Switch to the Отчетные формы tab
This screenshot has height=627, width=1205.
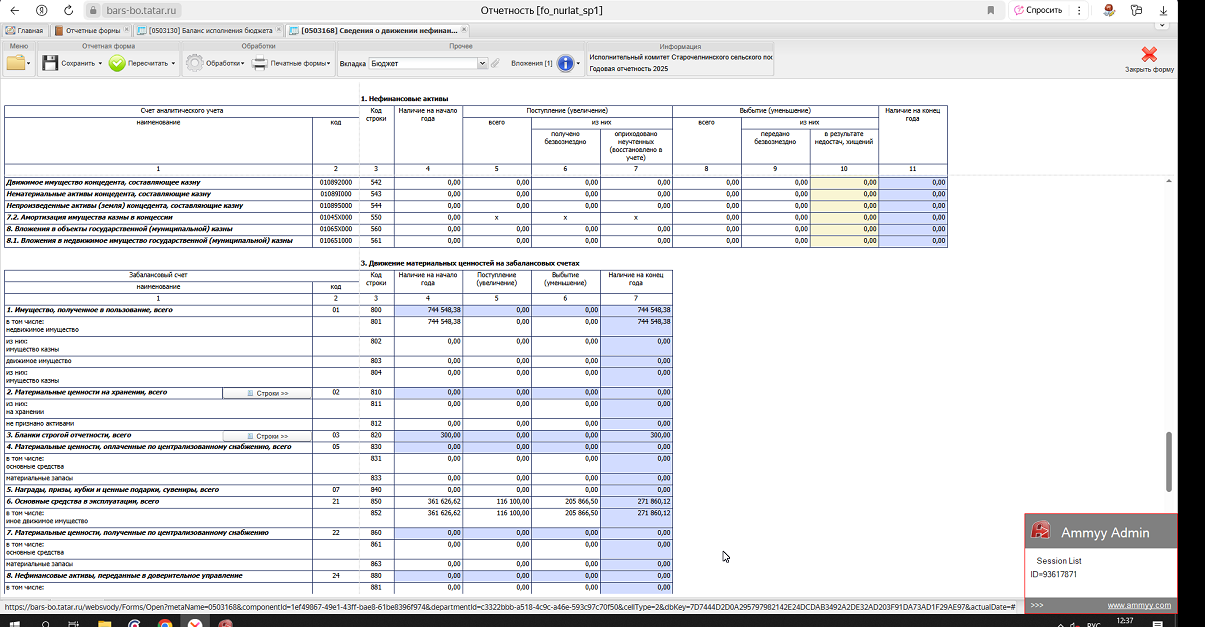point(94,30)
